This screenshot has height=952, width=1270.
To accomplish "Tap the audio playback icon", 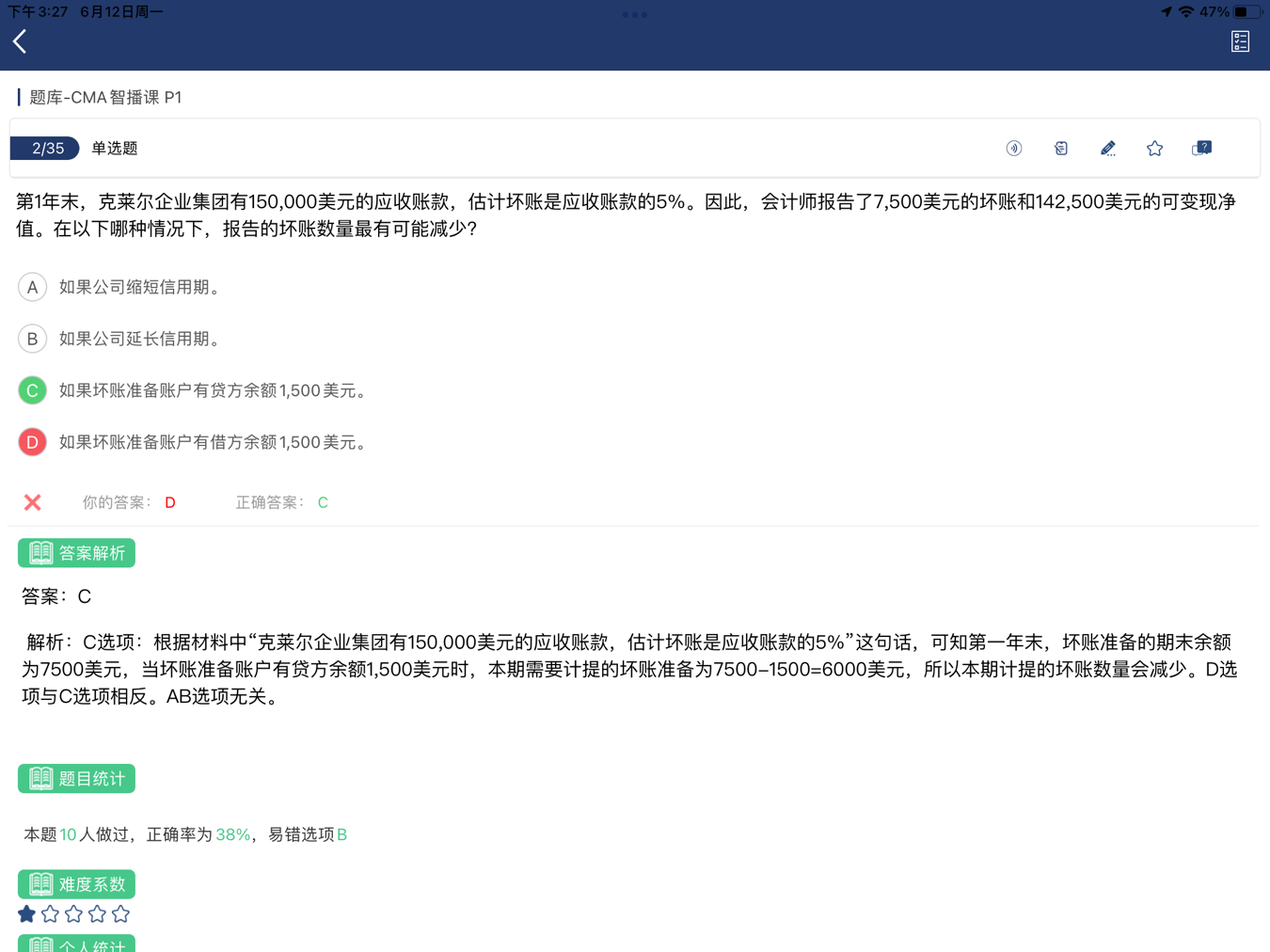I will 1013,149.
